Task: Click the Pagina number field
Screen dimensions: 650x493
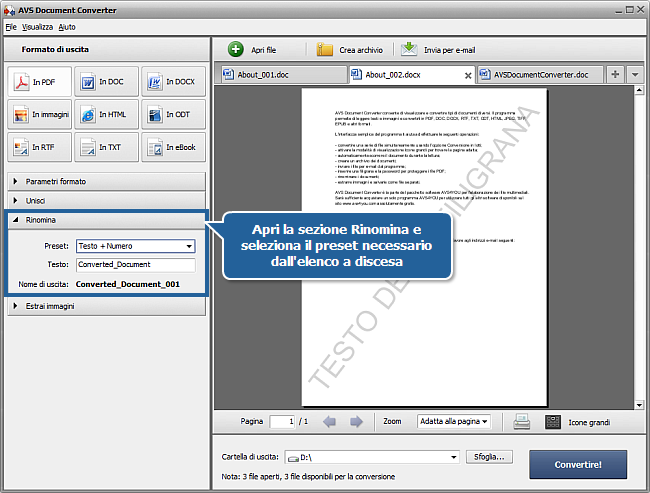Action: click(x=282, y=421)
